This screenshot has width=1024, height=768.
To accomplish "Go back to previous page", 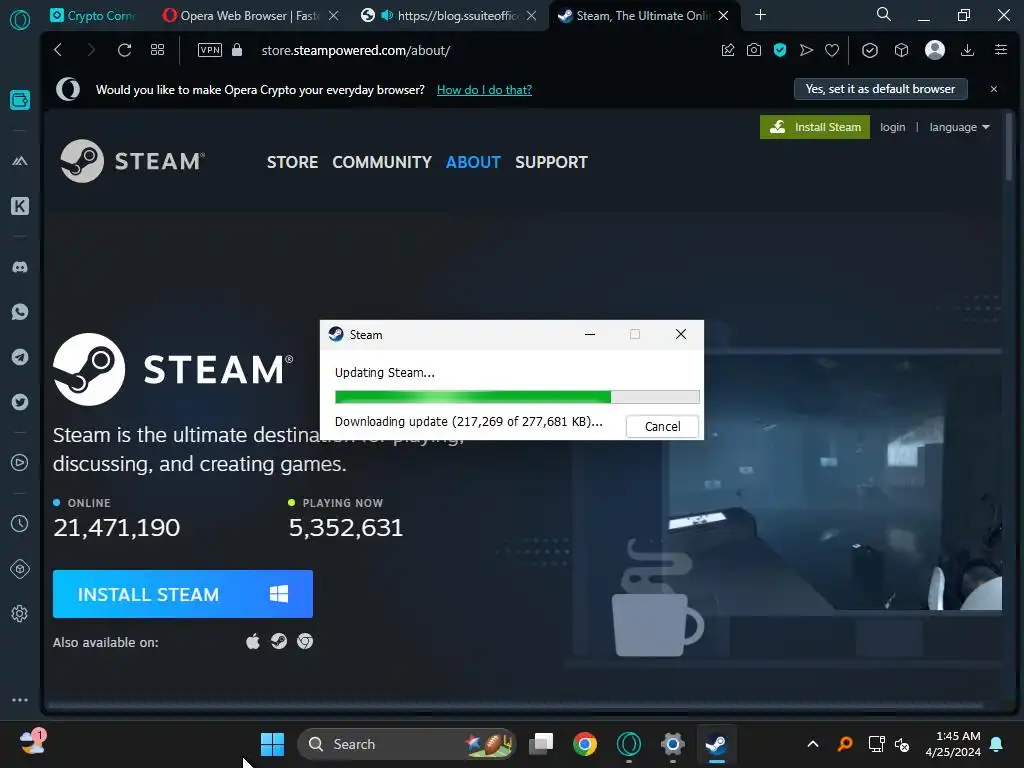I will (x=58, y=50).
